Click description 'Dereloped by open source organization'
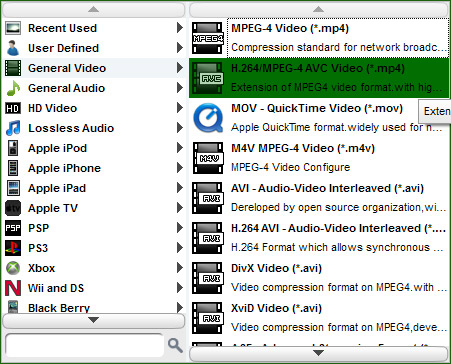Screen dimensions: 451x364 (326, 207)
